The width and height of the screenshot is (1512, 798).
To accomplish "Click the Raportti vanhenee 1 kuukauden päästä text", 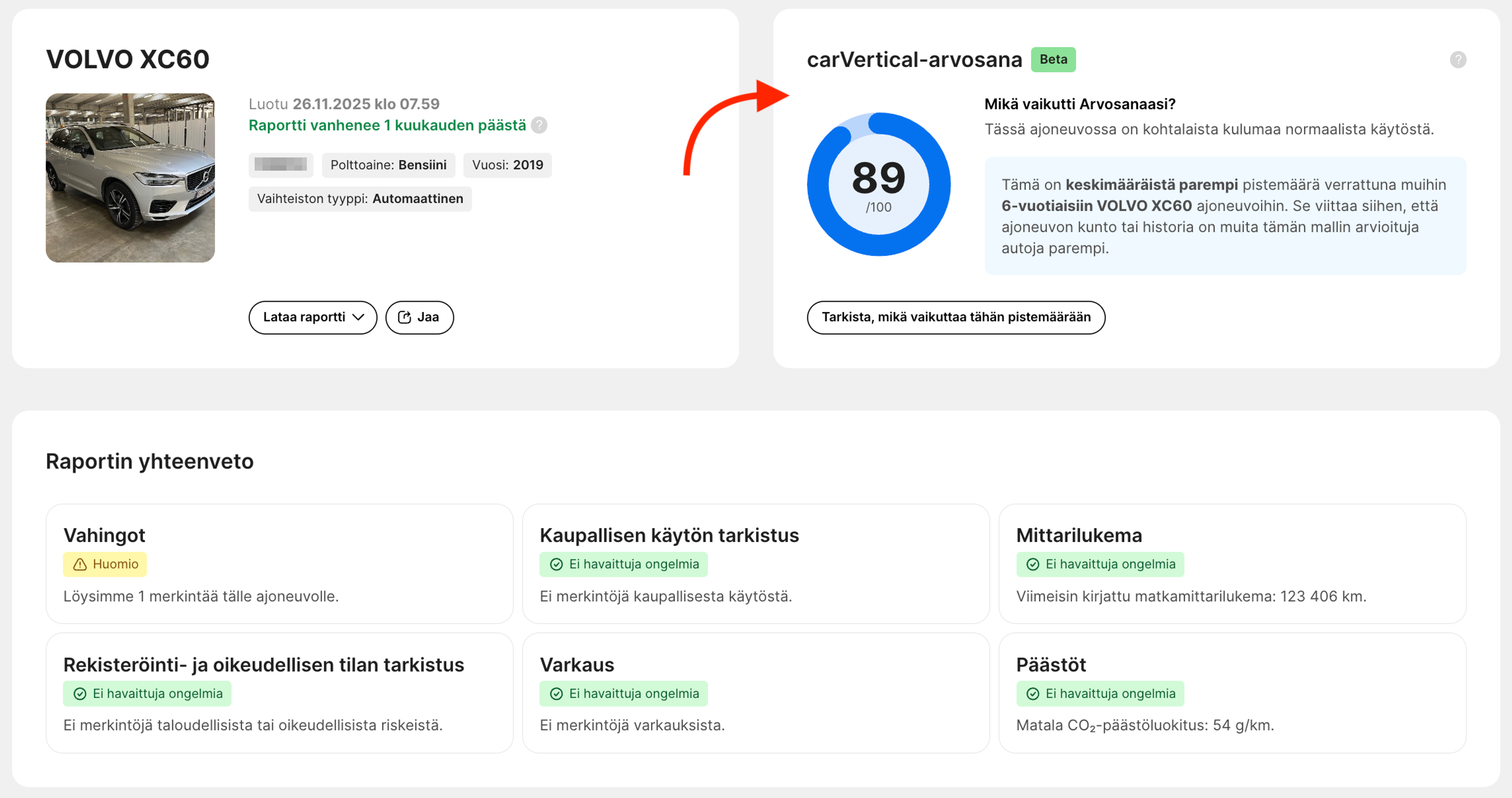I will (387, 126).
